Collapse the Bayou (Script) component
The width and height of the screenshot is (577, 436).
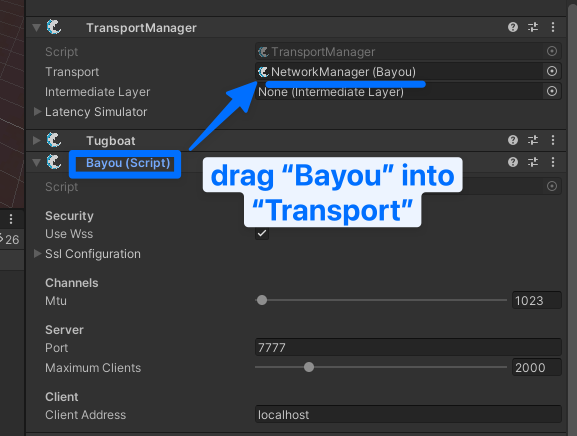coord(36,163)
